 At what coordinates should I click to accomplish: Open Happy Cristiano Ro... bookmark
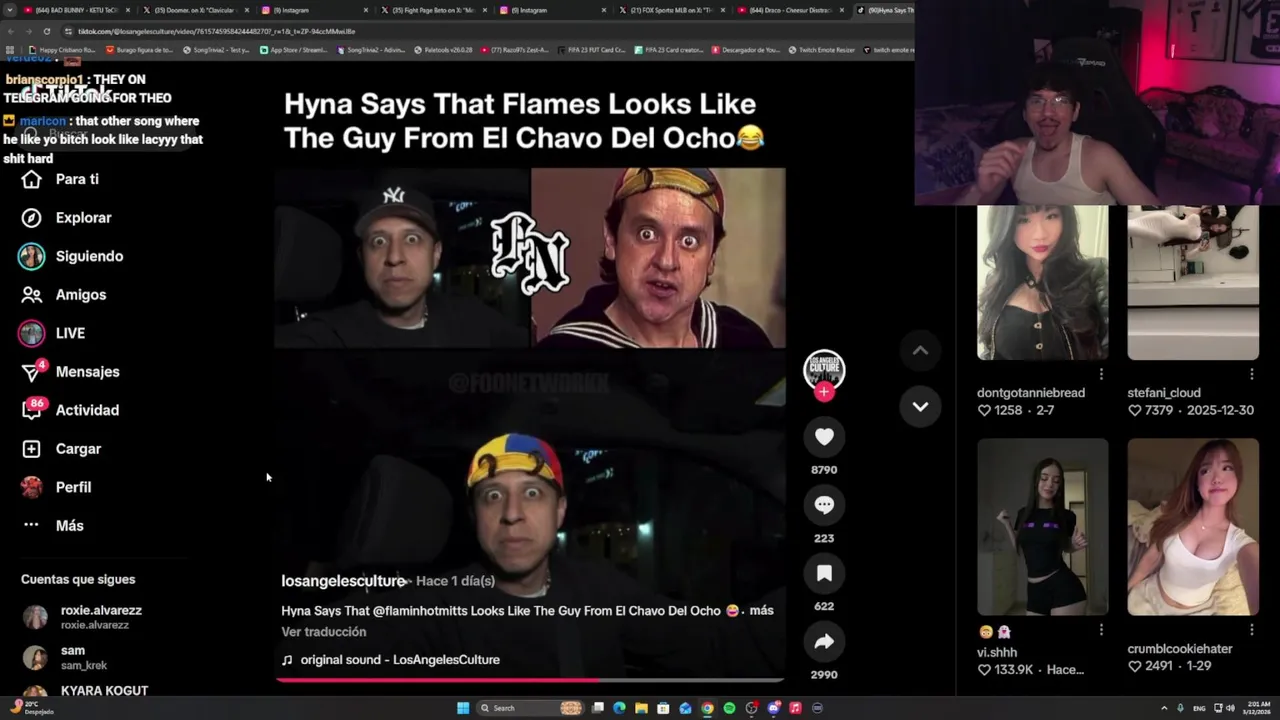click(63, 50)
